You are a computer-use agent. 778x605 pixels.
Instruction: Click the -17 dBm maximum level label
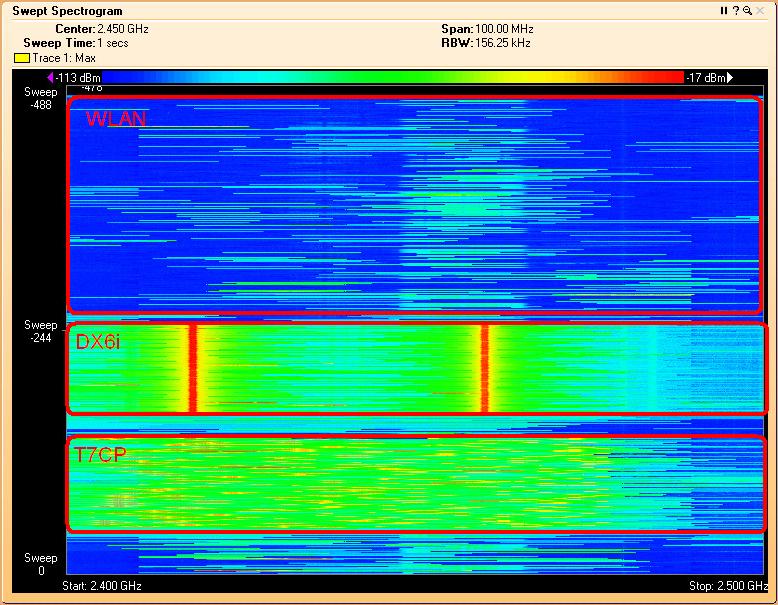click(x=706, y=77)
